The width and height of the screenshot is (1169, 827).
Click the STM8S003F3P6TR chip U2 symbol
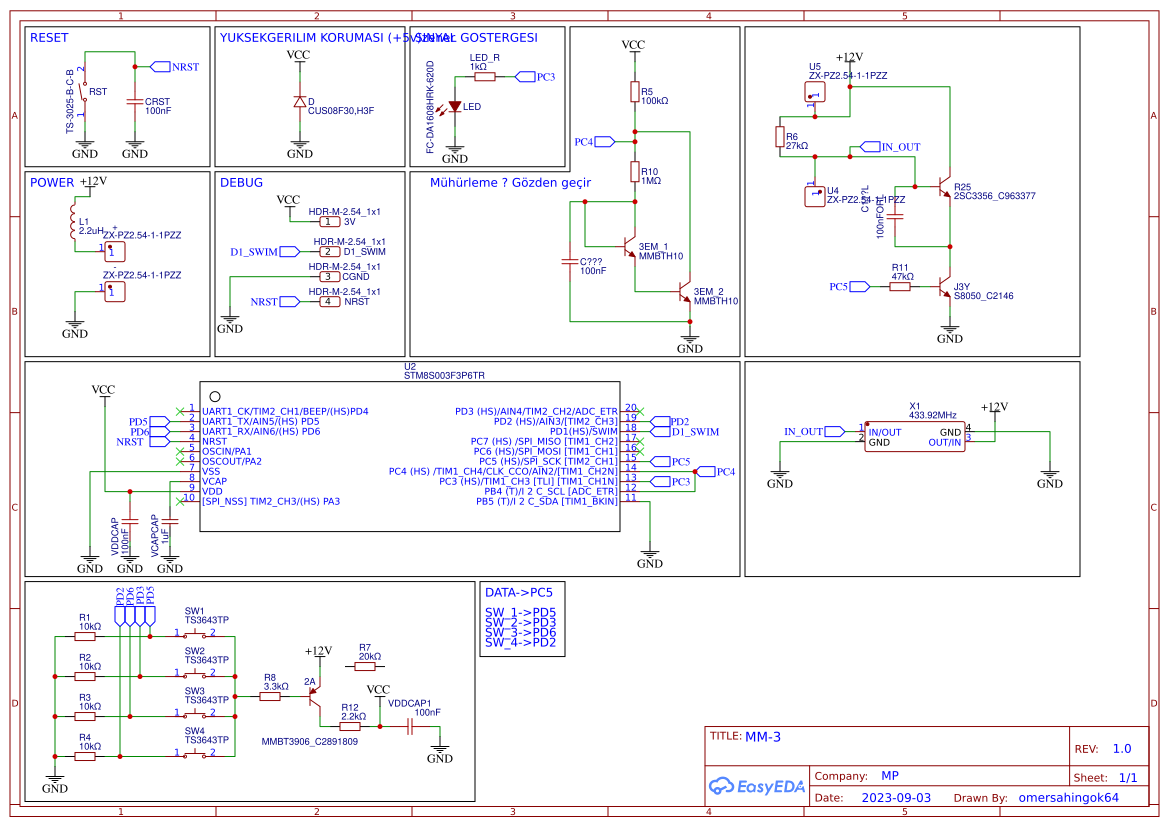coord(410,455)
